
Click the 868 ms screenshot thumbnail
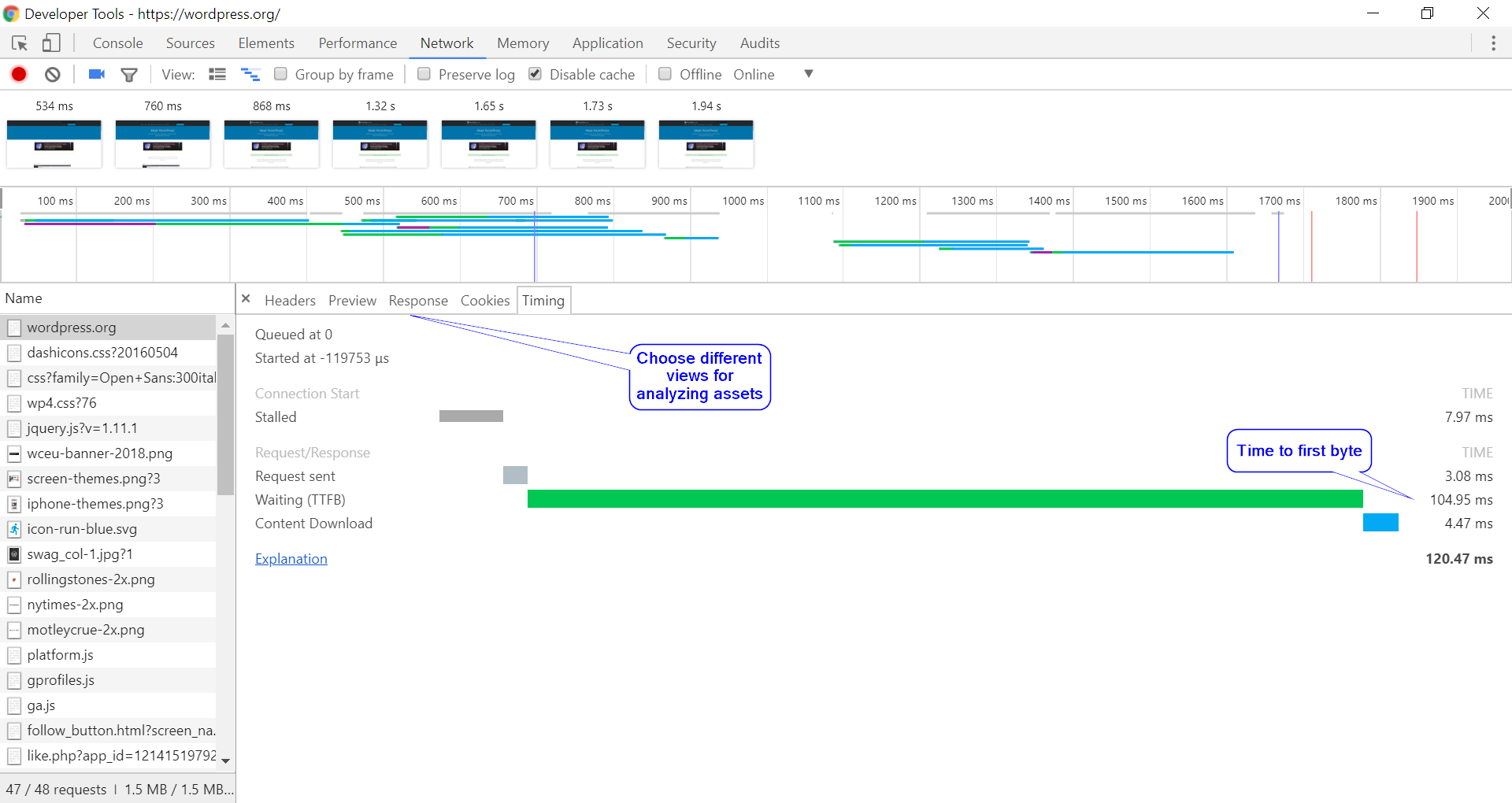pos(272,144)
